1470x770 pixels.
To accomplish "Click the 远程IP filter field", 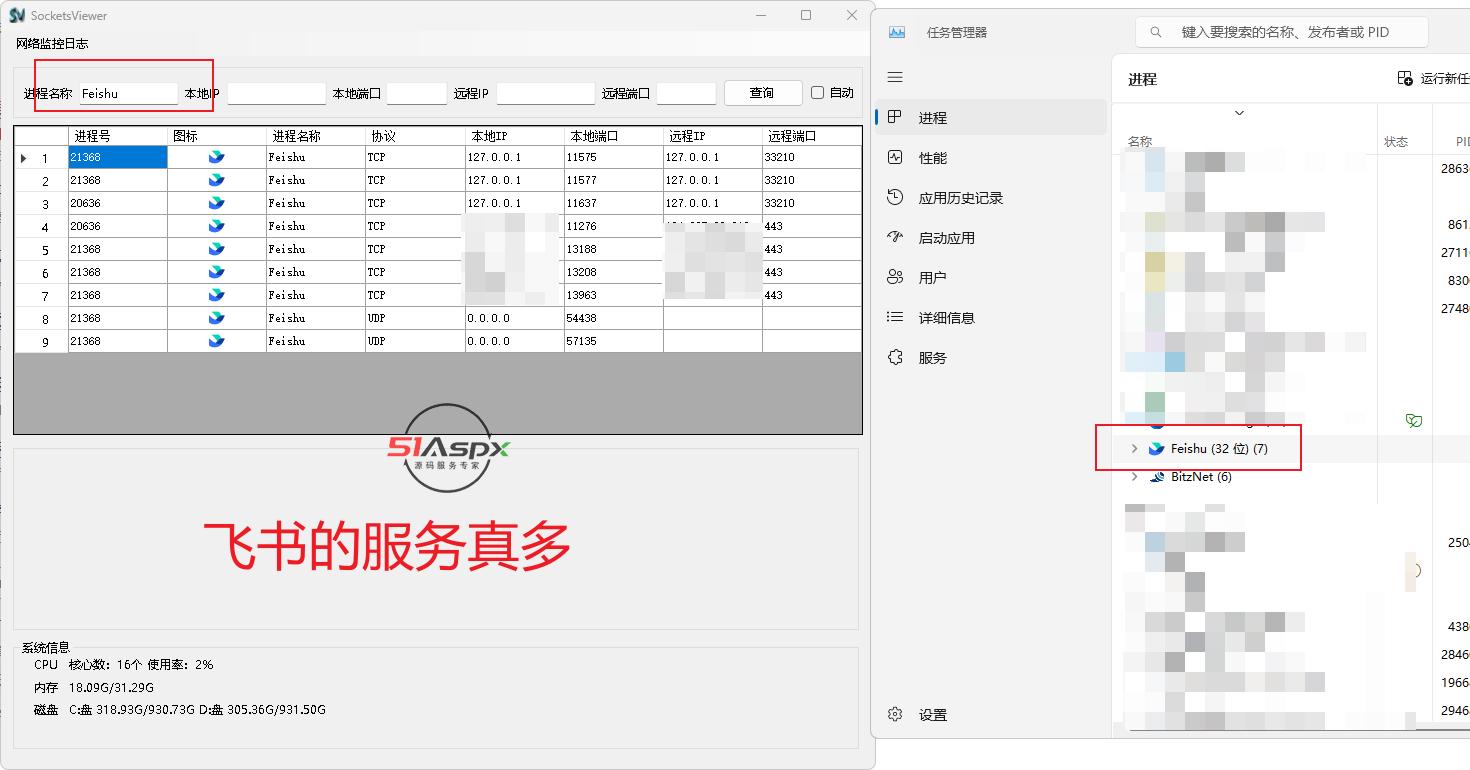I will coord(545,93).
